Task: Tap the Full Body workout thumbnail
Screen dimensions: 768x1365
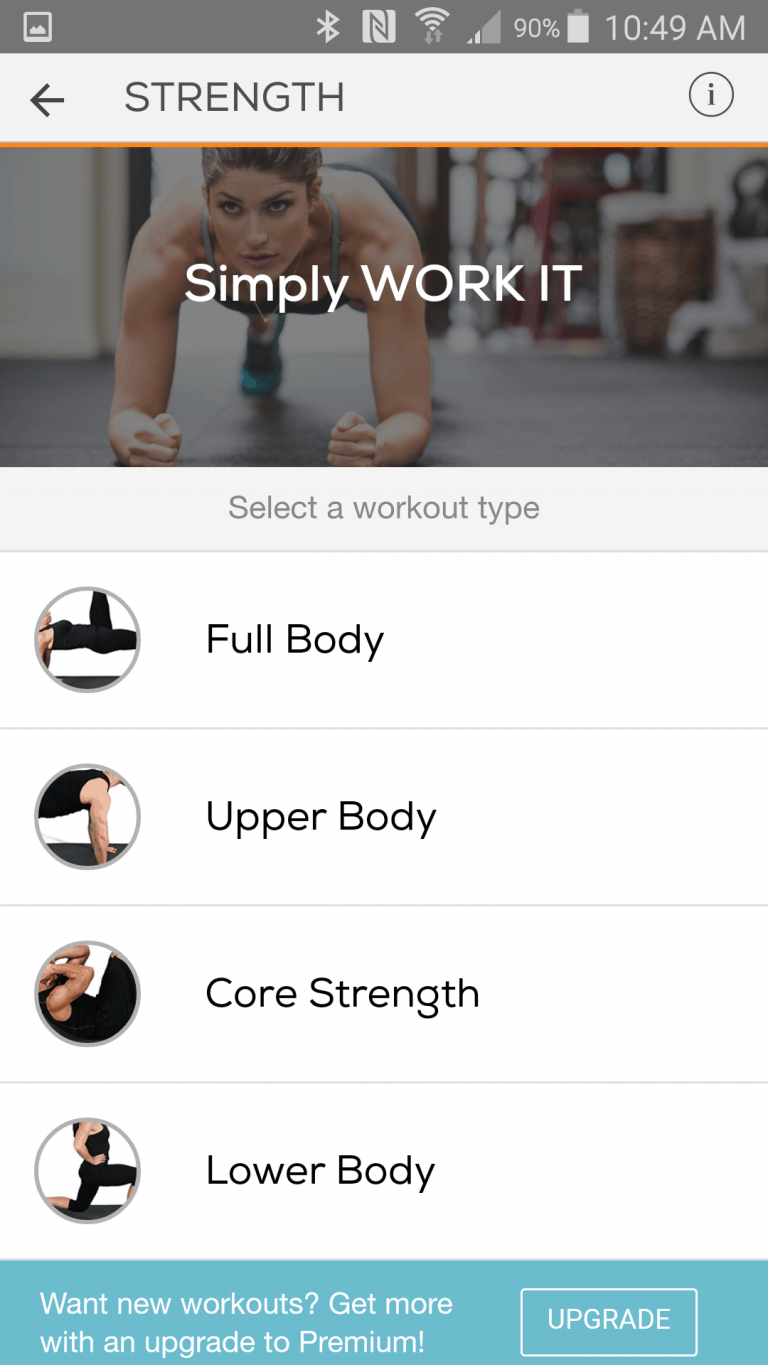Action: (87, 639)
